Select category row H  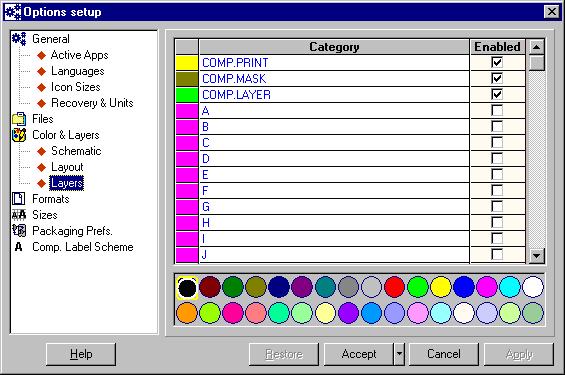click(x=334, y=223)
